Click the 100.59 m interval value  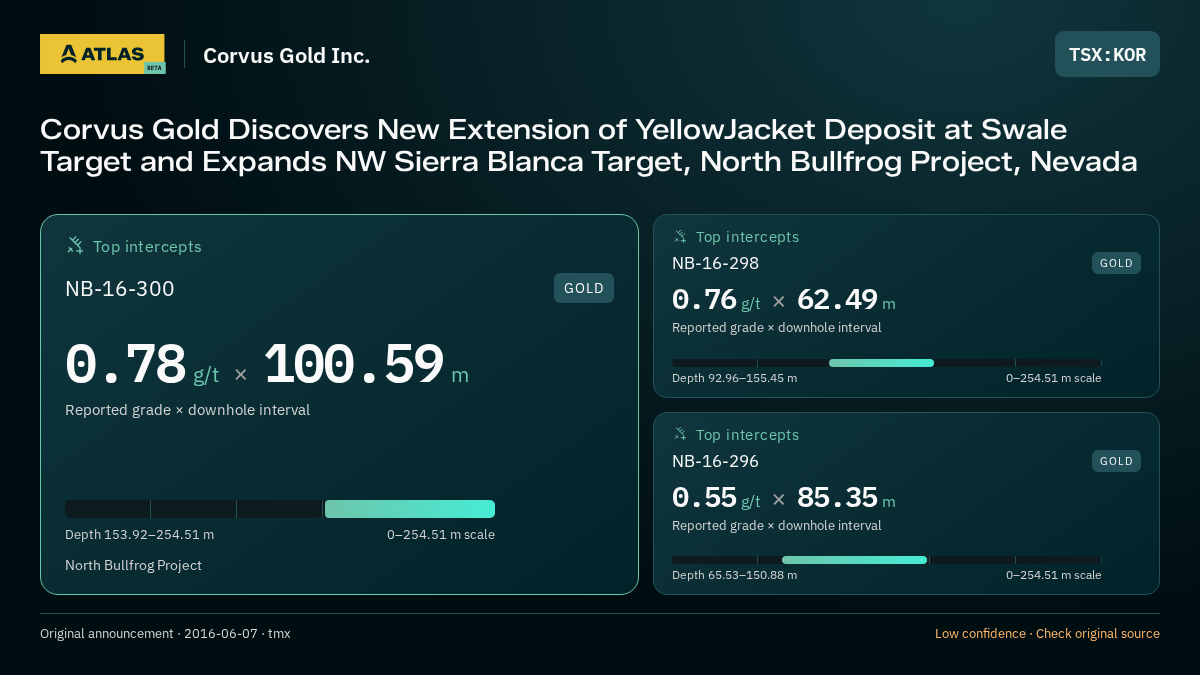tap(366, 365)
